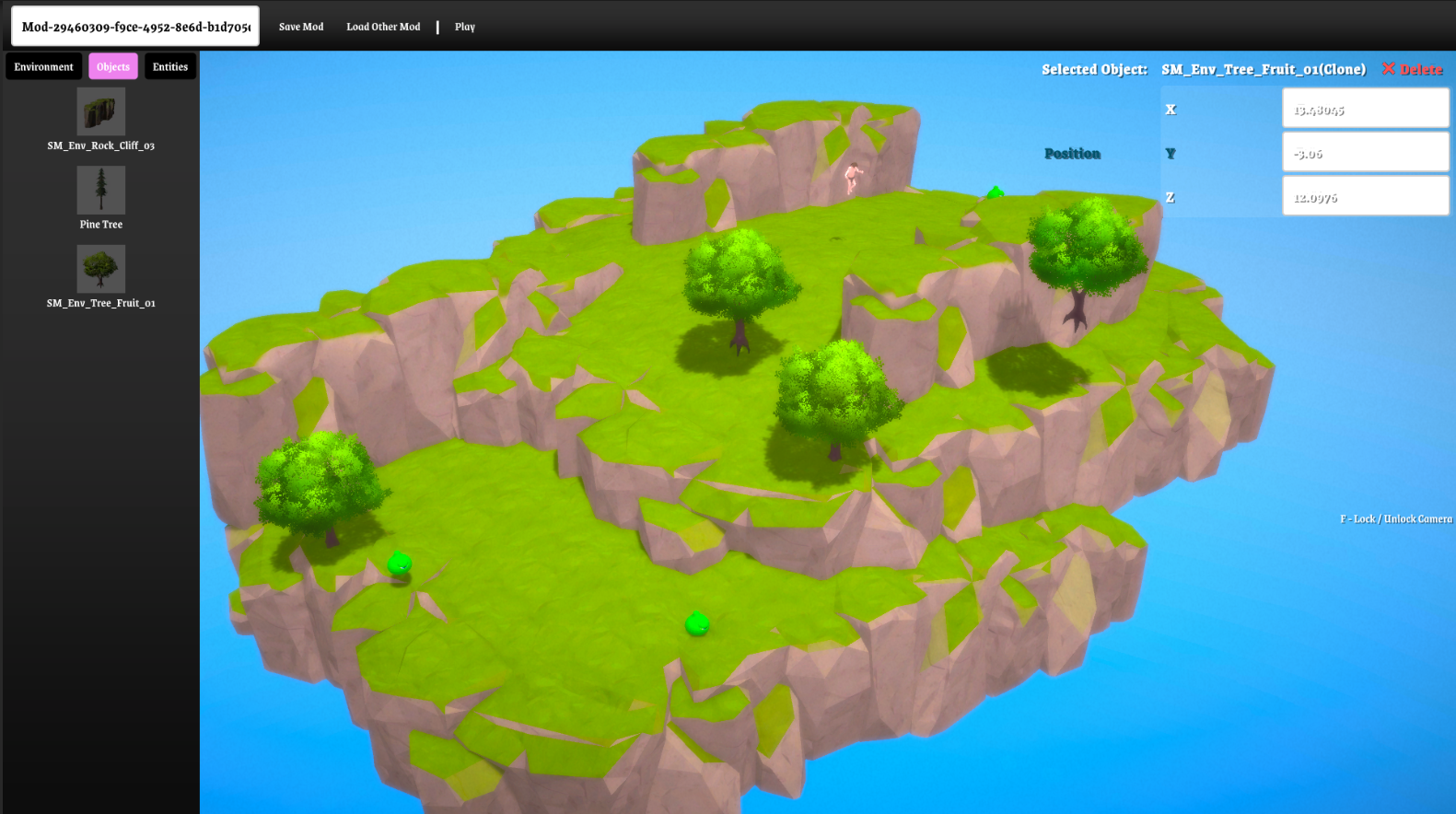Viewport: 1456px width, 814px height.
Task: Click the red X Delete icon
Action: (1388, 69)
